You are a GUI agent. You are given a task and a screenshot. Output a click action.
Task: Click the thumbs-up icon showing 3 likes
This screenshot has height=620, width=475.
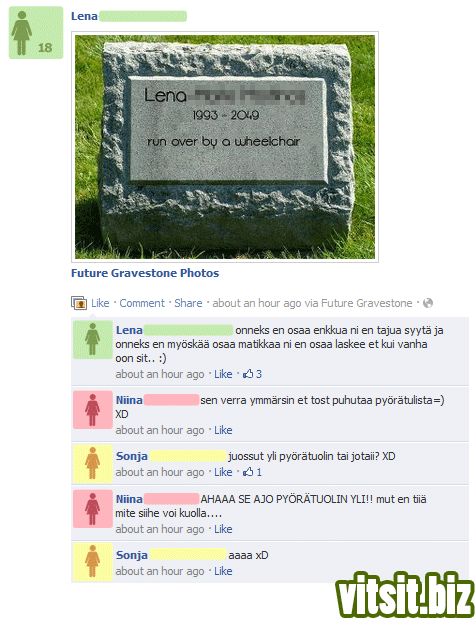tap(248, 374)
